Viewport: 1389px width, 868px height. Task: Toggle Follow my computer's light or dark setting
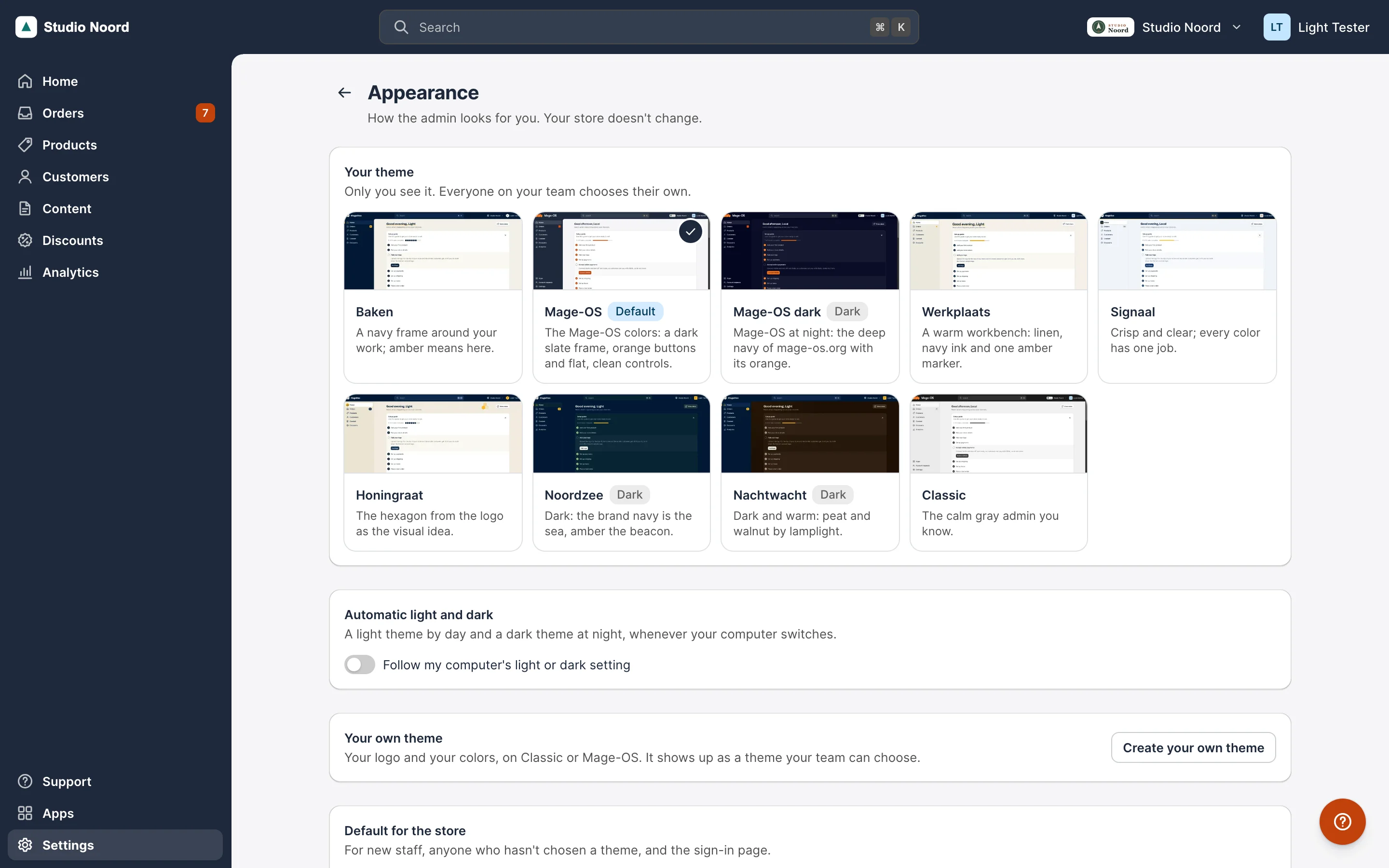pos(359,665)
